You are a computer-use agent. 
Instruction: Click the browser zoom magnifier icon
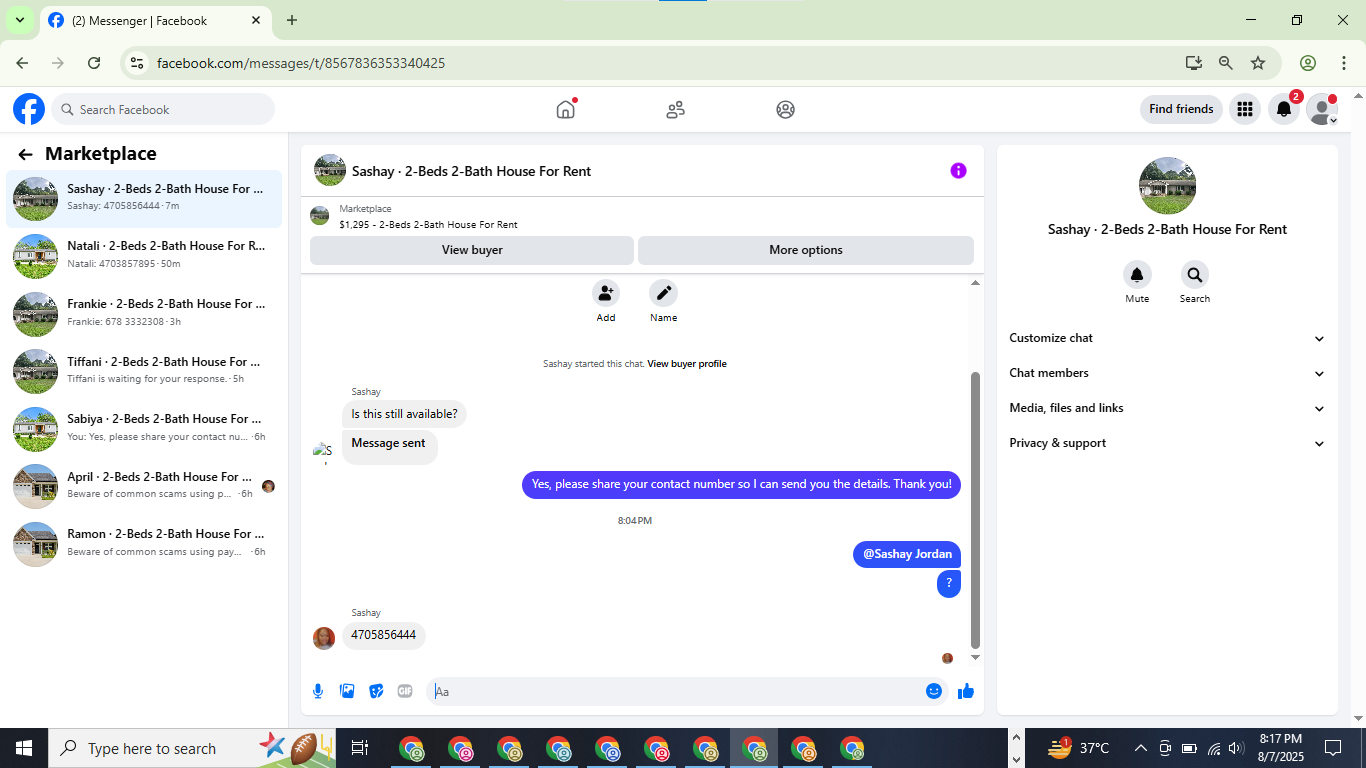coord(1226,63)
